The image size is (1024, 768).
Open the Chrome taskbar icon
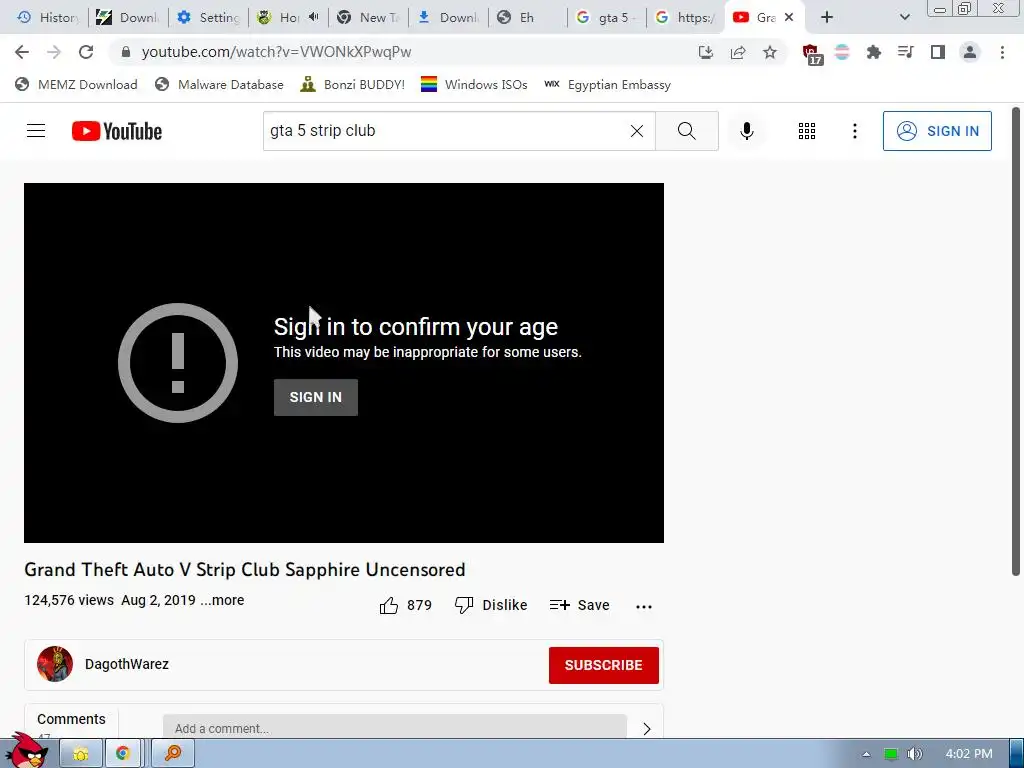pos(123,754)
